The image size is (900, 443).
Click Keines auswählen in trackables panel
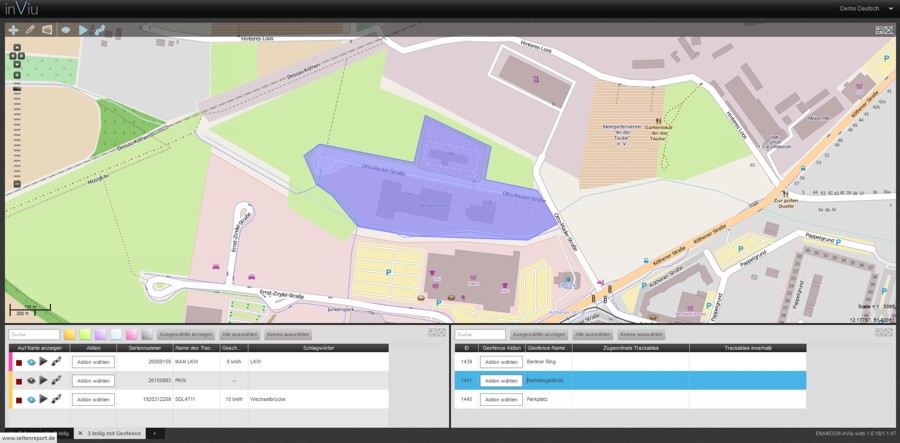(289, 334)
